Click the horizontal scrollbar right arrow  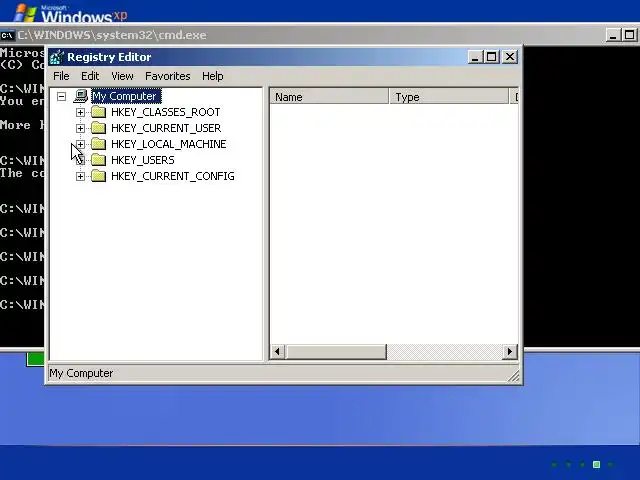pyautogui.click(x=509, y=352)
